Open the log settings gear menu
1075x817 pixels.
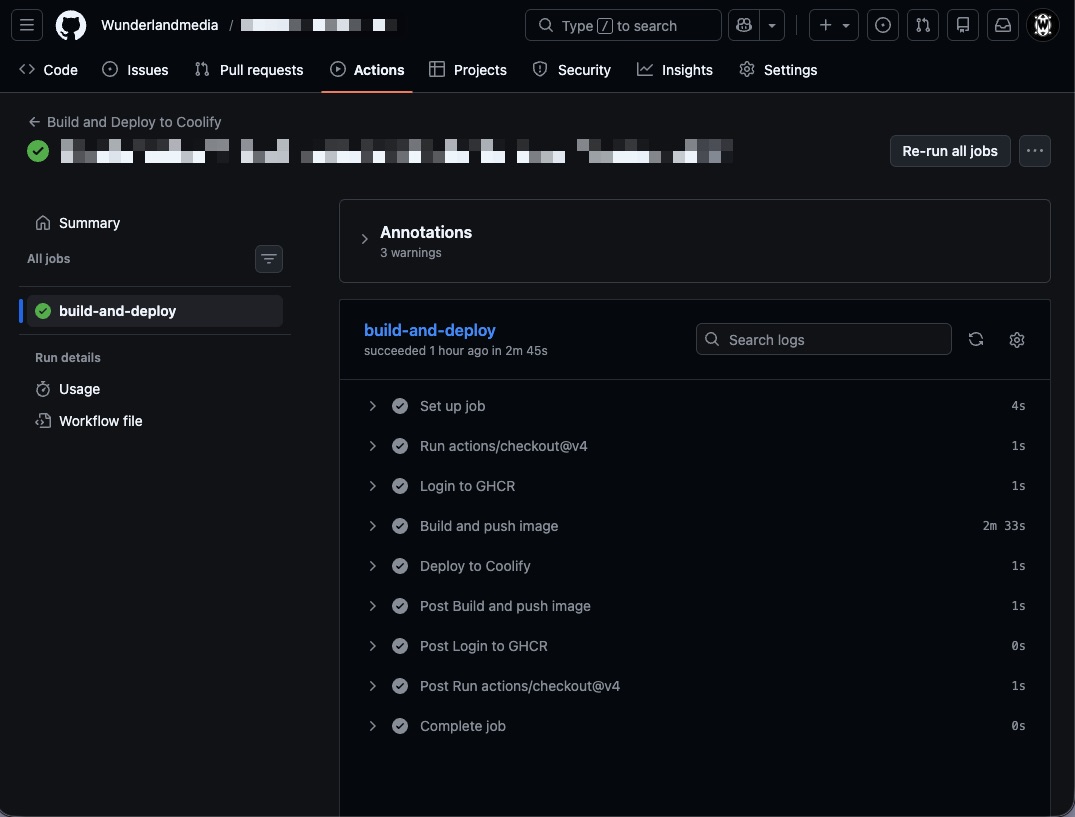pyautogui.click(x=1017, y=339)
